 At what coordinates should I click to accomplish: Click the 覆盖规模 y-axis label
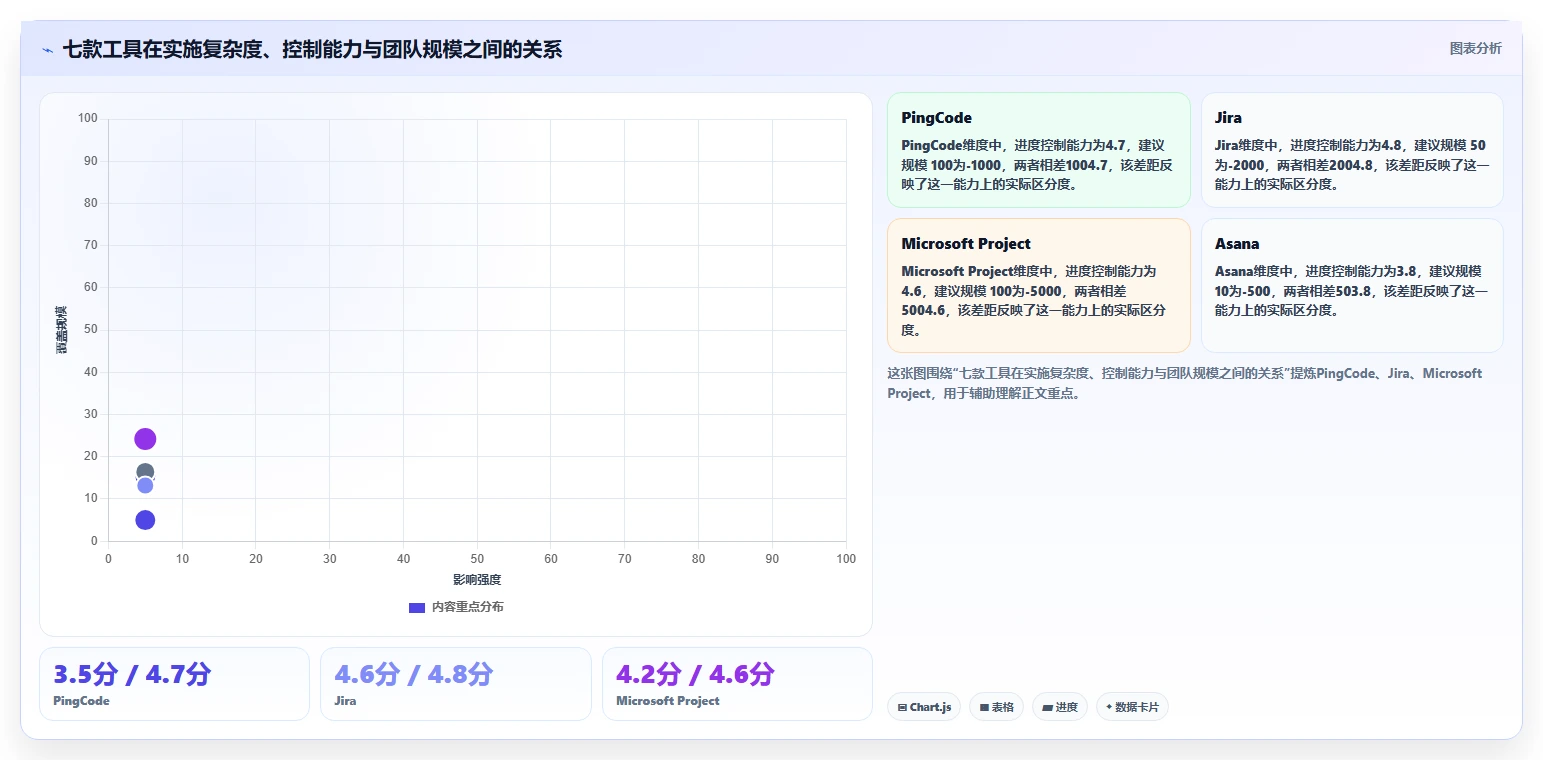click(x=62, y=330)
